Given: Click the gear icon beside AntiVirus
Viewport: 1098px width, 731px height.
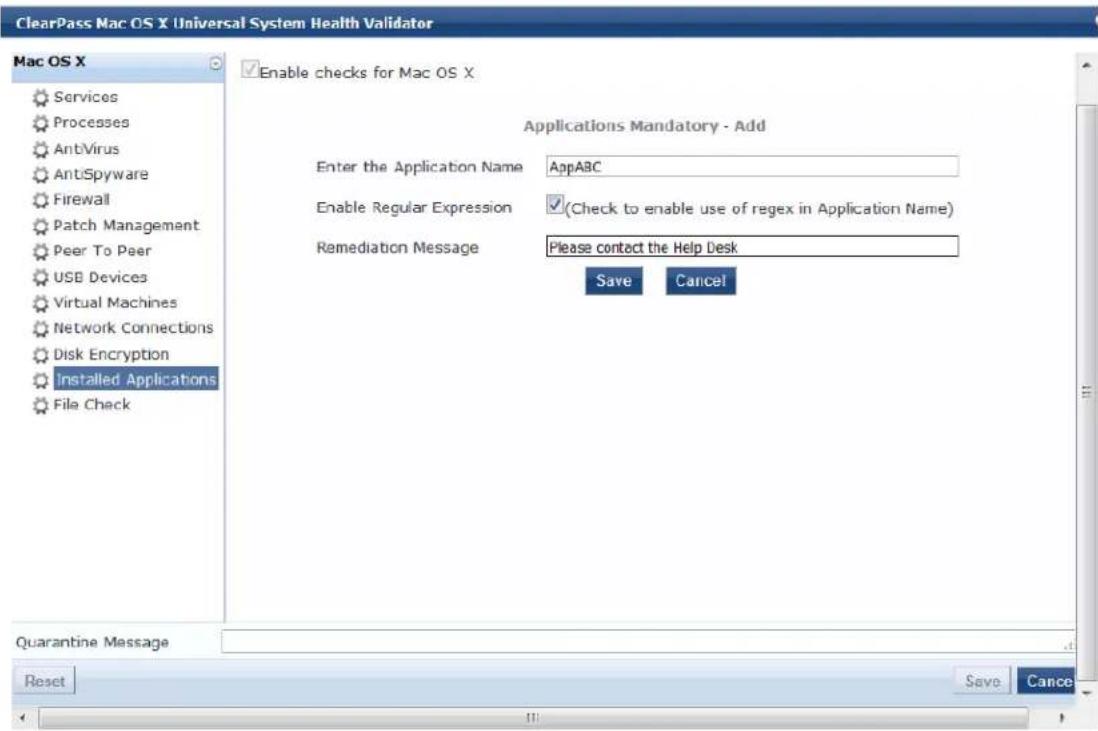Looking at the screenshot, I should click(x=41, y=149).
